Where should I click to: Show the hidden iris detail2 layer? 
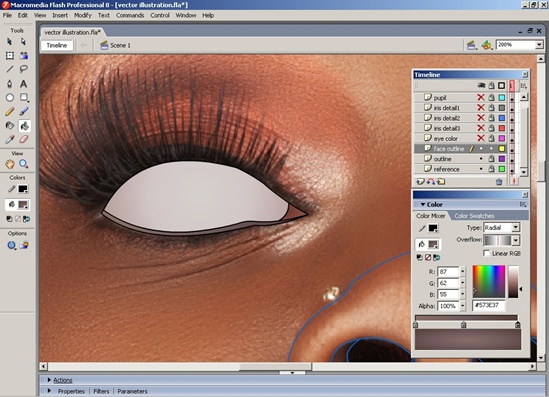pos(481,118)
